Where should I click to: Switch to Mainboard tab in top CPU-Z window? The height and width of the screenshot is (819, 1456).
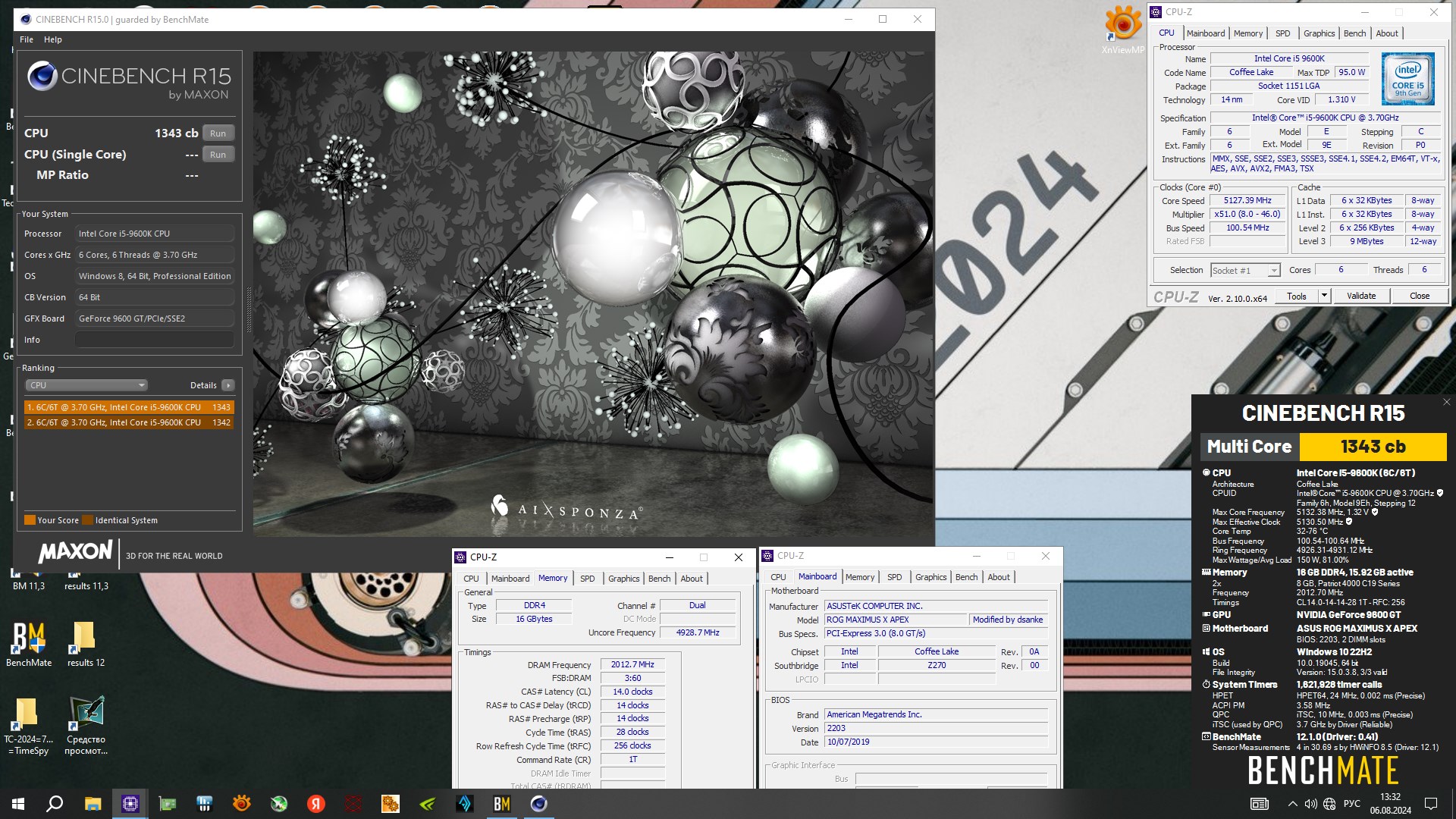click(1206, 33)
